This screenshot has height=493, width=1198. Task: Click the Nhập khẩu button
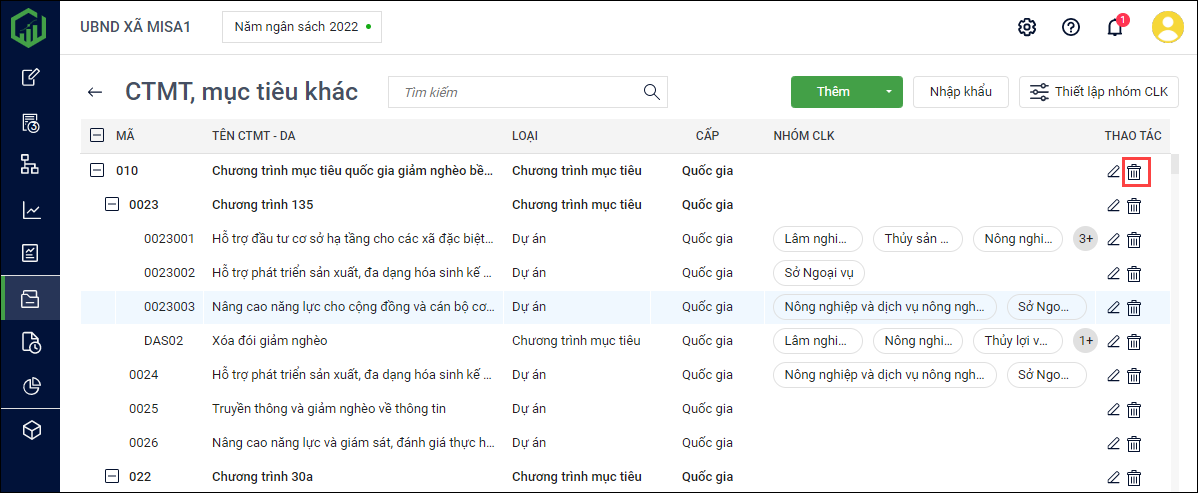(960, 92)
